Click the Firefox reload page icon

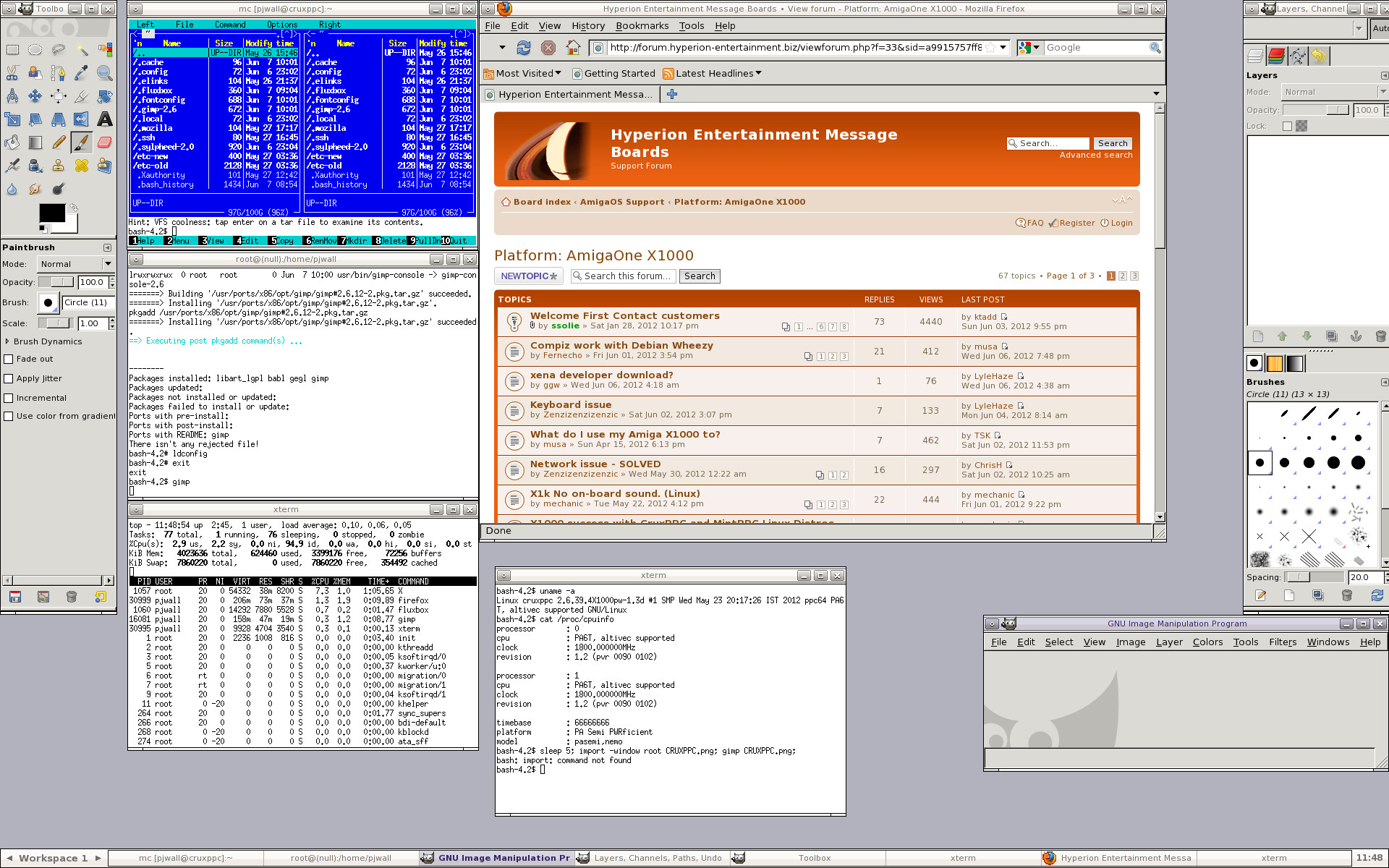tap(524, 48)
